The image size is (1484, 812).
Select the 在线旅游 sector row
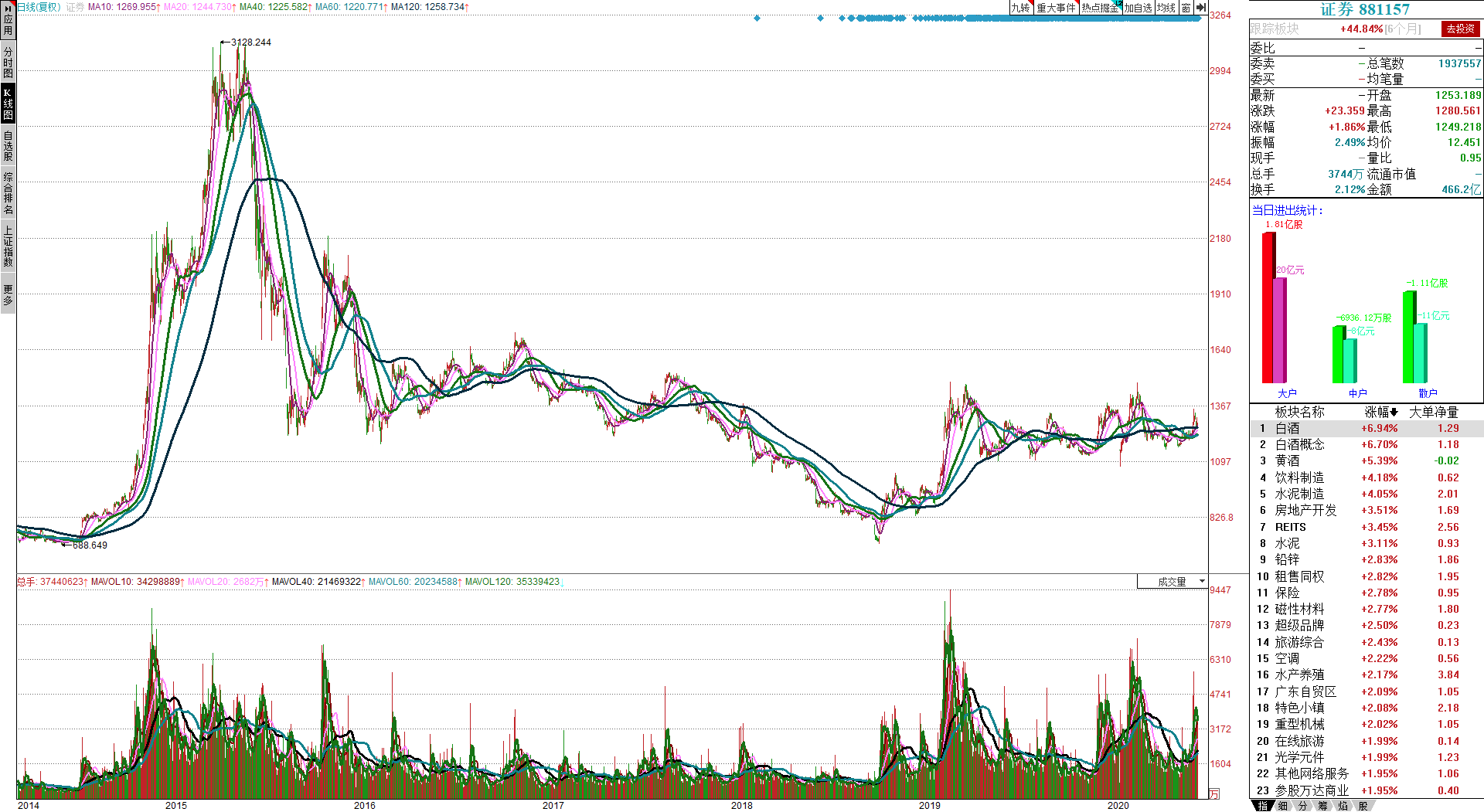[x=1367, y=741]
